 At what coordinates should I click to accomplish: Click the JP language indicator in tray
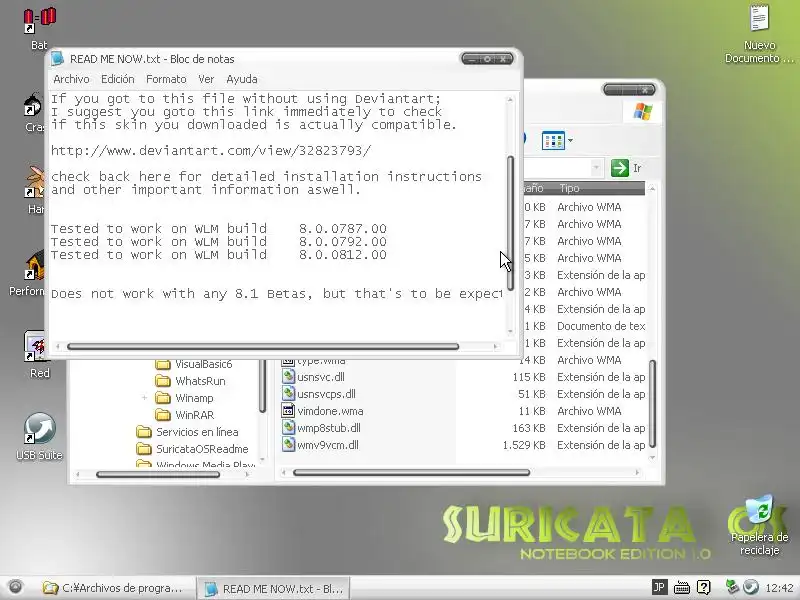coord(659,587)
